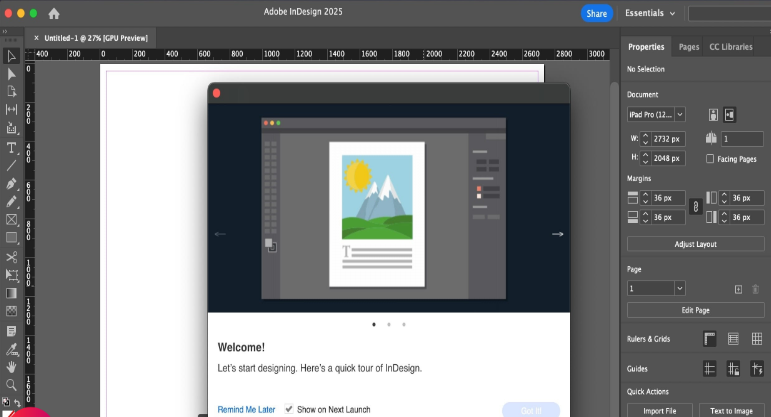Click the Remind Me Later link

tap(246, 409)
